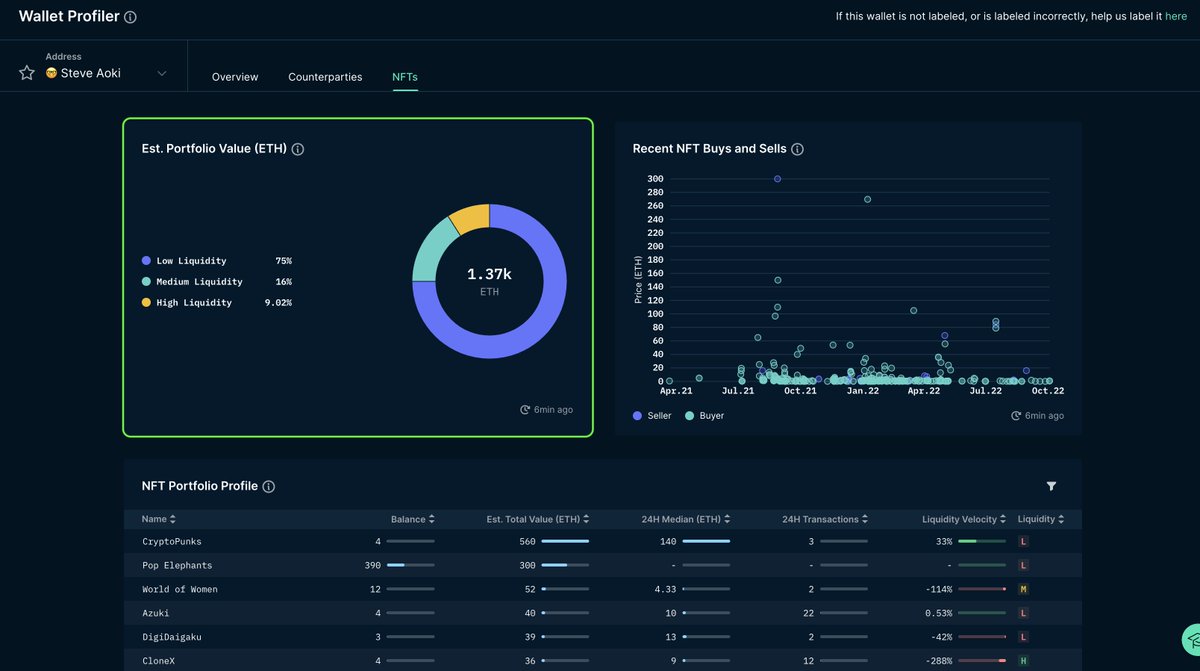Expand the wallet address dropdown
Image resolution: width=1200 pixels, height=671 pixels.
161,72
